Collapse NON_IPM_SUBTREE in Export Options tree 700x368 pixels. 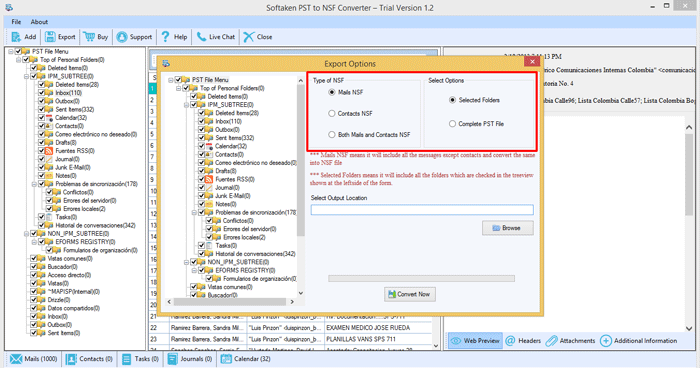[186, 262]
